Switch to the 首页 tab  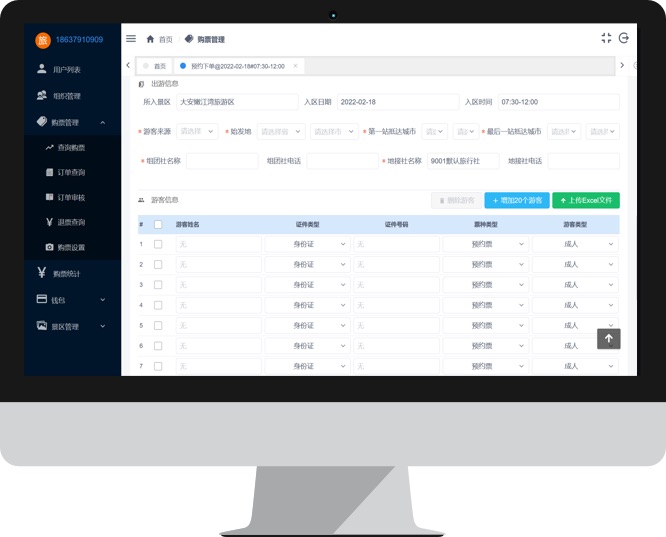click(154, 65)
